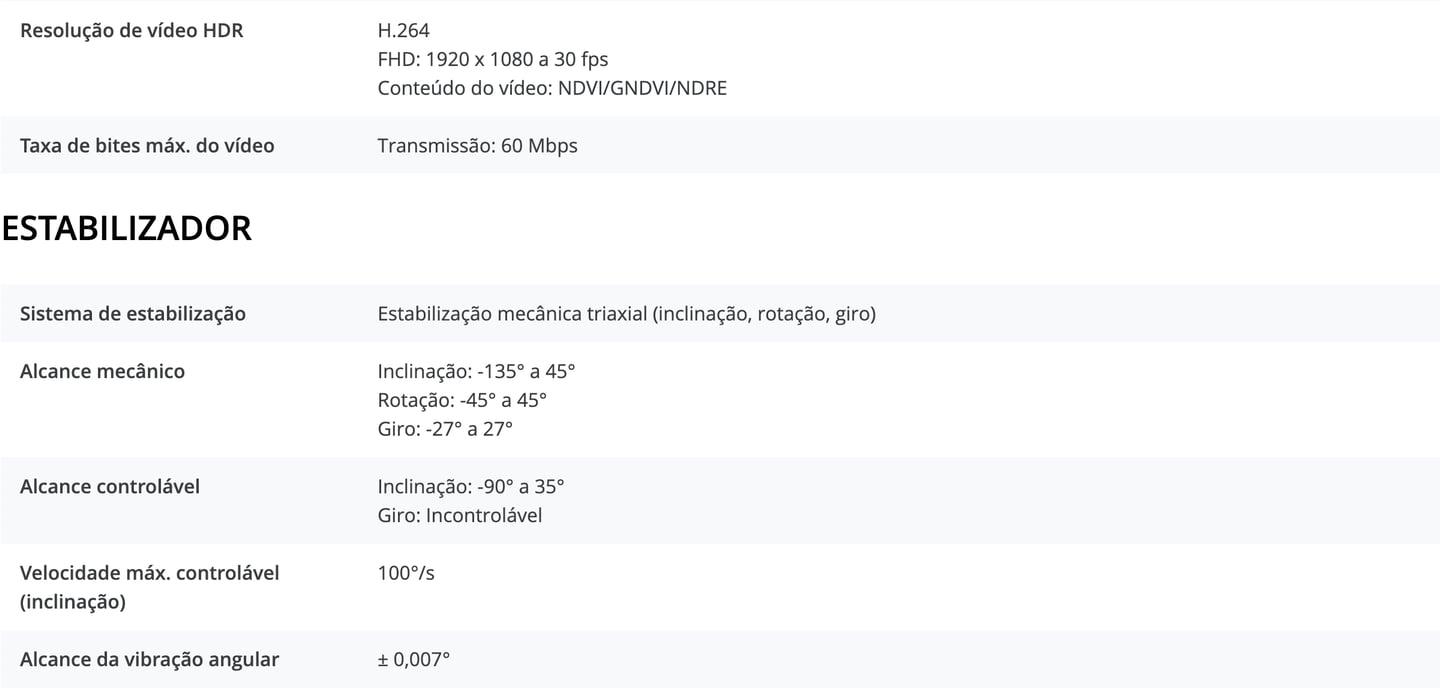Click the ± 0,007° vibration value
Viewport: 1440px width, 689px height.
click(x=414, y=659)
